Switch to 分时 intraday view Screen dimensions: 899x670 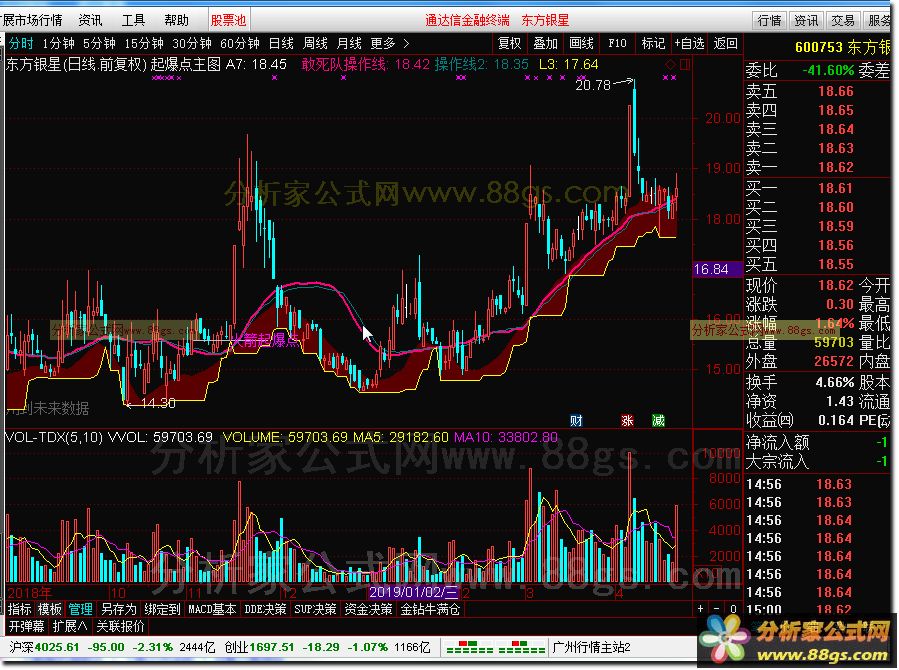point(21,44)
